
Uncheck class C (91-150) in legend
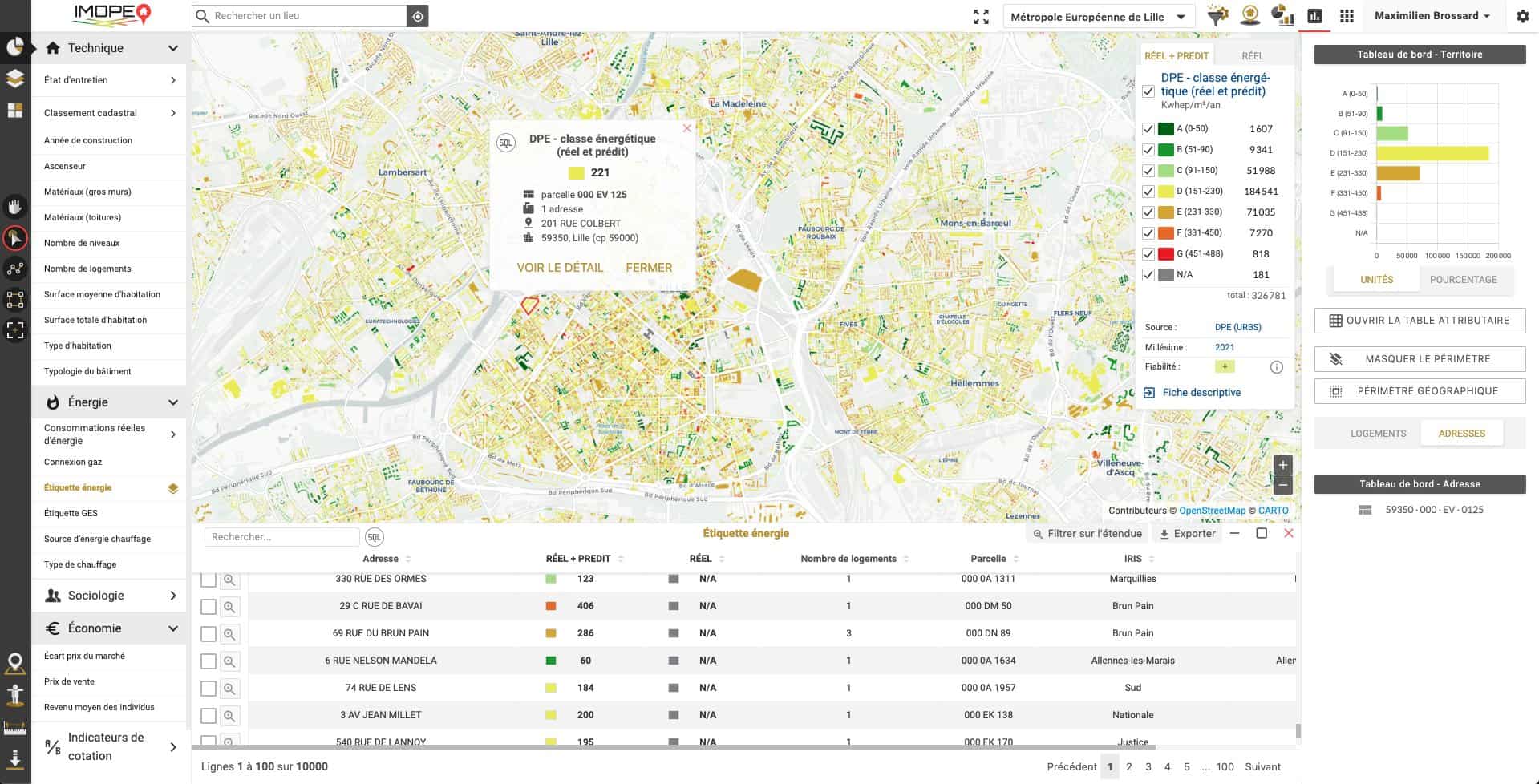point(1148,171)
